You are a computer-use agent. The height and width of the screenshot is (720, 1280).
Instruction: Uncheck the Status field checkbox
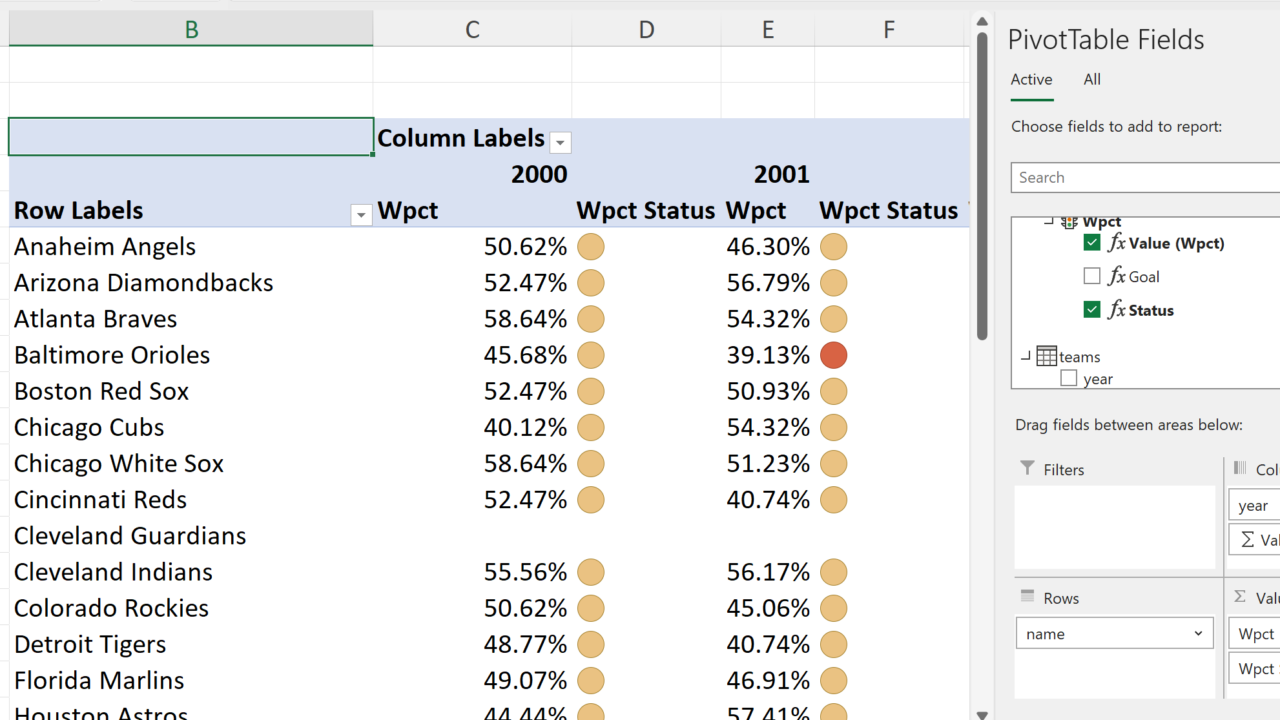1092,310
